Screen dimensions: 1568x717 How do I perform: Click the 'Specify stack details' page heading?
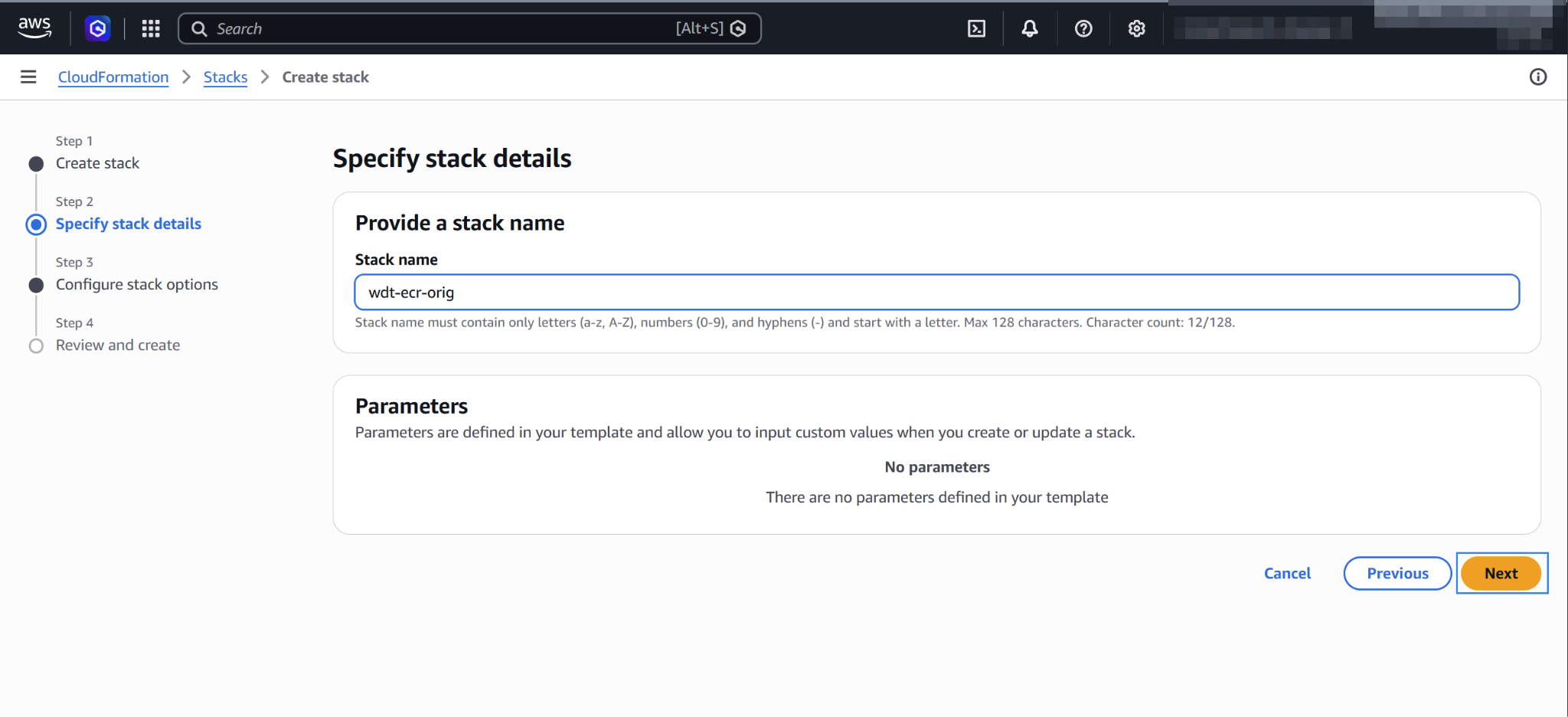(452, 159)
